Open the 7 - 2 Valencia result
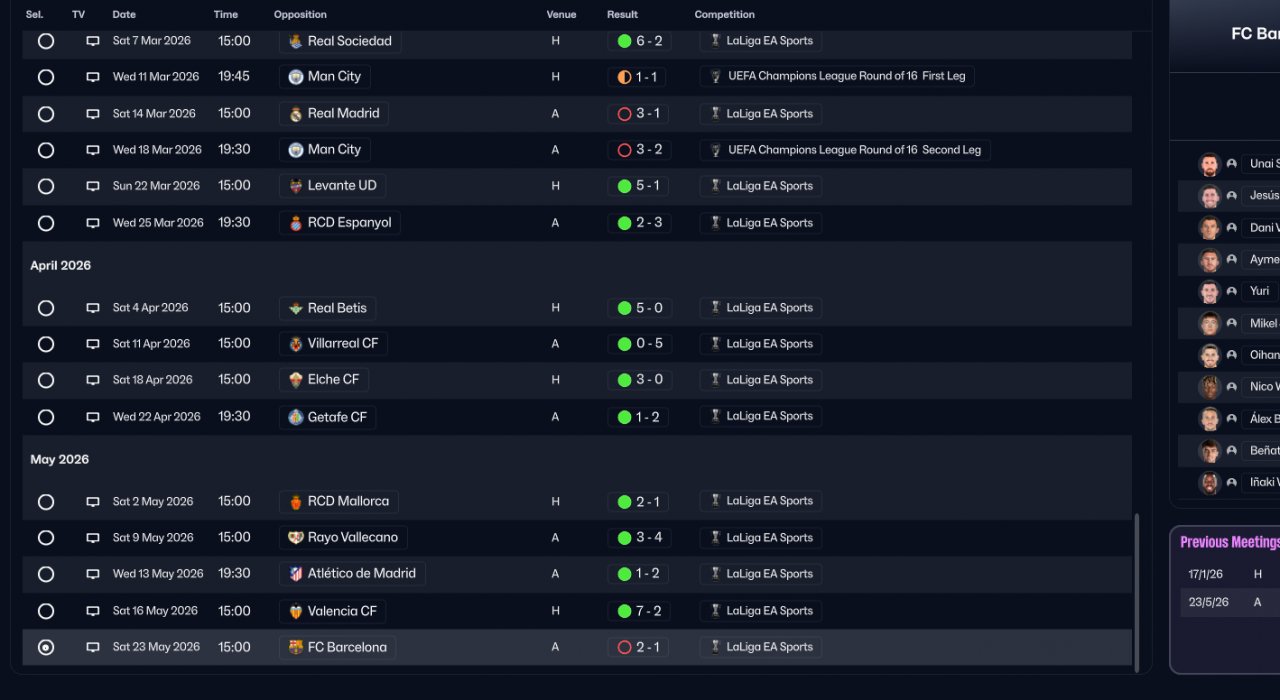This screenshot has width=1280, height=700. pos(638,611)
